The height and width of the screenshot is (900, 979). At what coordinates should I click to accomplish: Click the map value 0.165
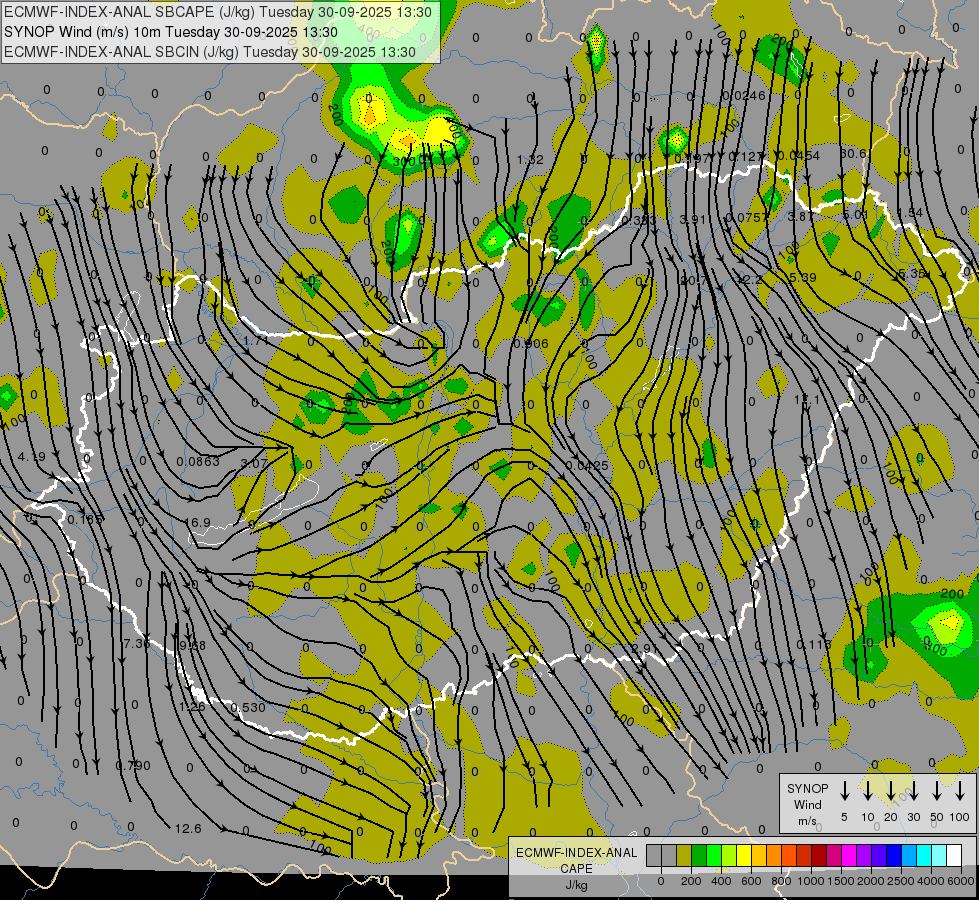click(x=85, y=520)
